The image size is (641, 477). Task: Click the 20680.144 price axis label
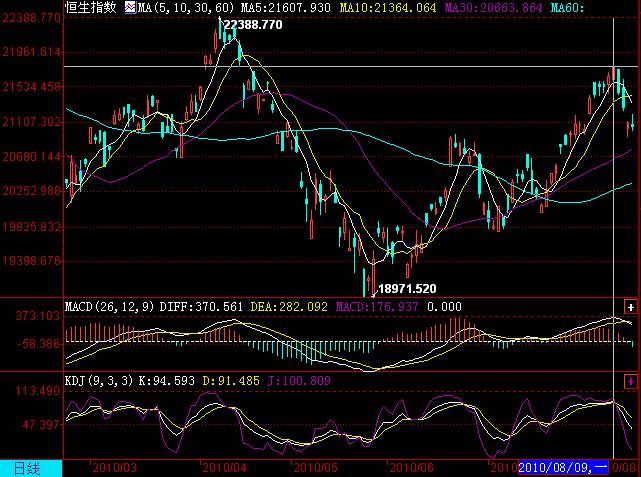[x=32, y=157]
